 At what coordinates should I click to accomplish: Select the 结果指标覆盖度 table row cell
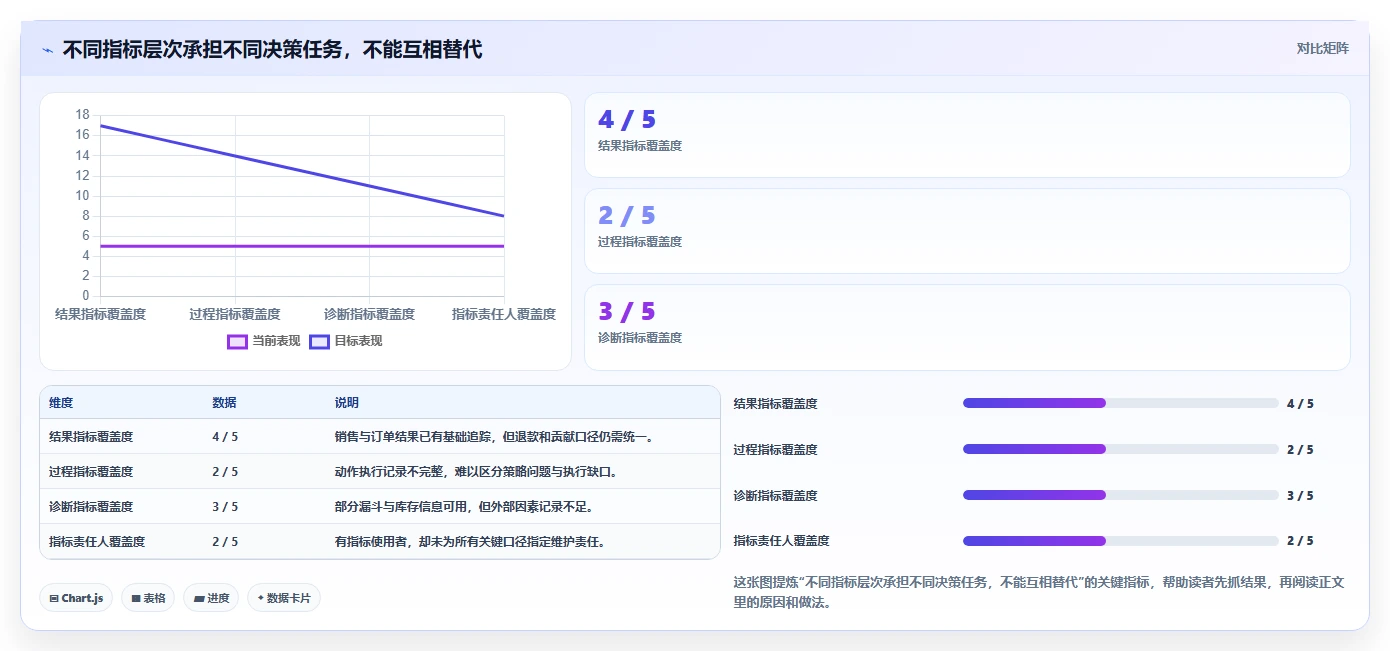[91, 437]
